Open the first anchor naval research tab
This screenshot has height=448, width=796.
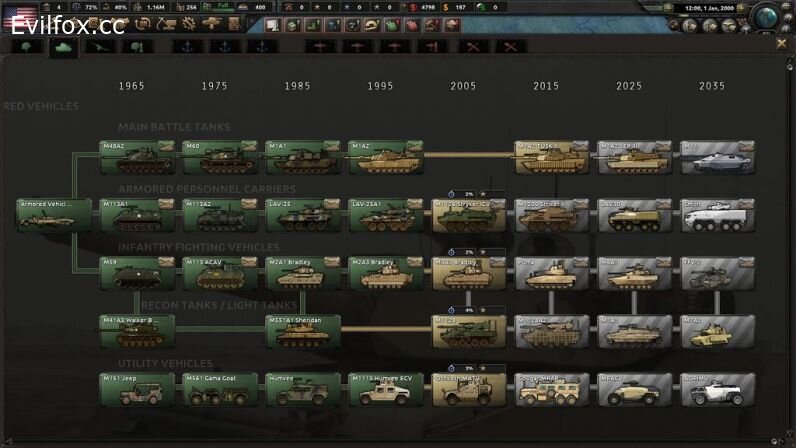click(x=187, y=46)
